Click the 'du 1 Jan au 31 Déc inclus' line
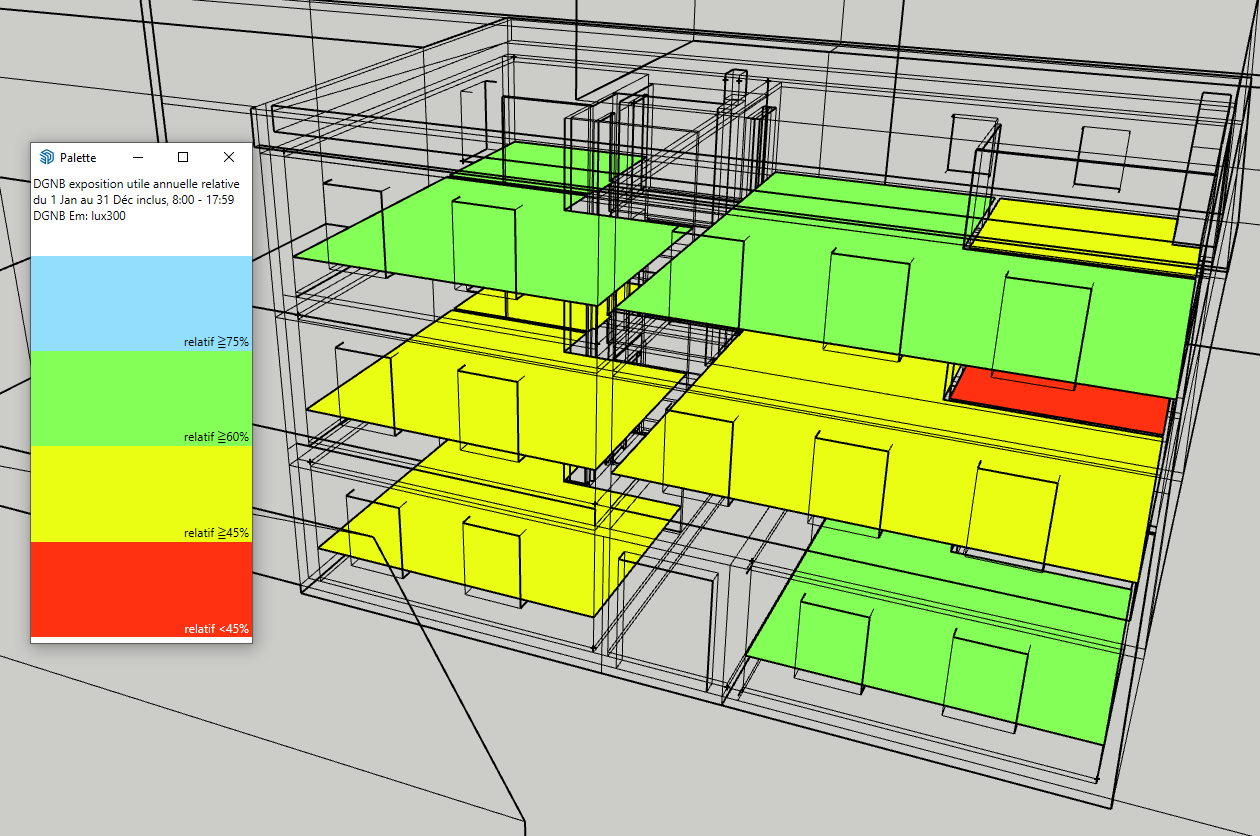The height and width of the screenshot is (836, 1260). 134,200
